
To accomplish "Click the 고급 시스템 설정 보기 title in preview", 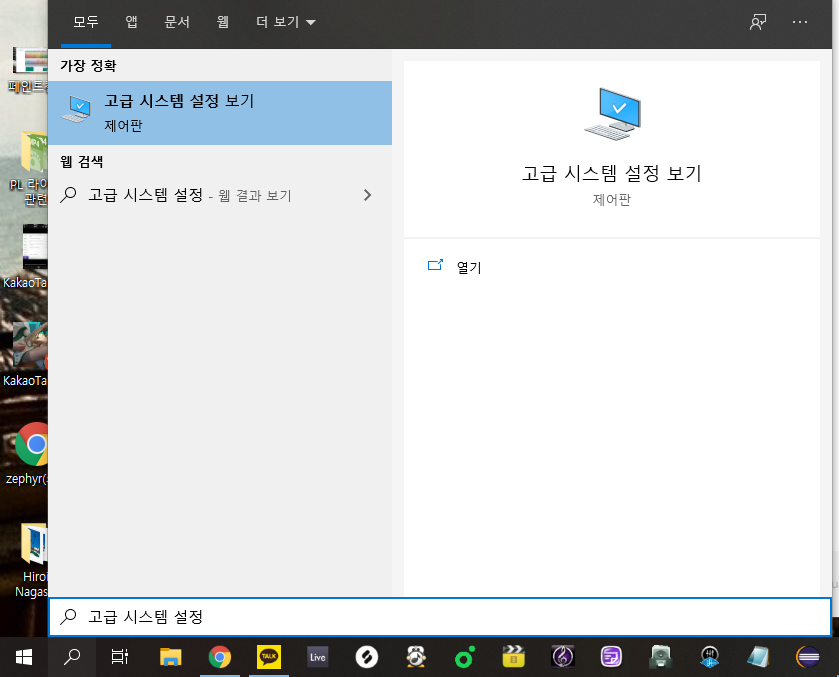I will coord(612,173).
